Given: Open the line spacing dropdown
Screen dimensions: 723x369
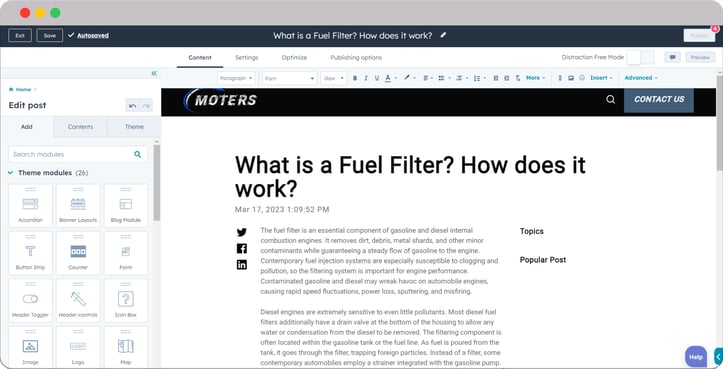Looking at the screenshot, I should (480, 78).
